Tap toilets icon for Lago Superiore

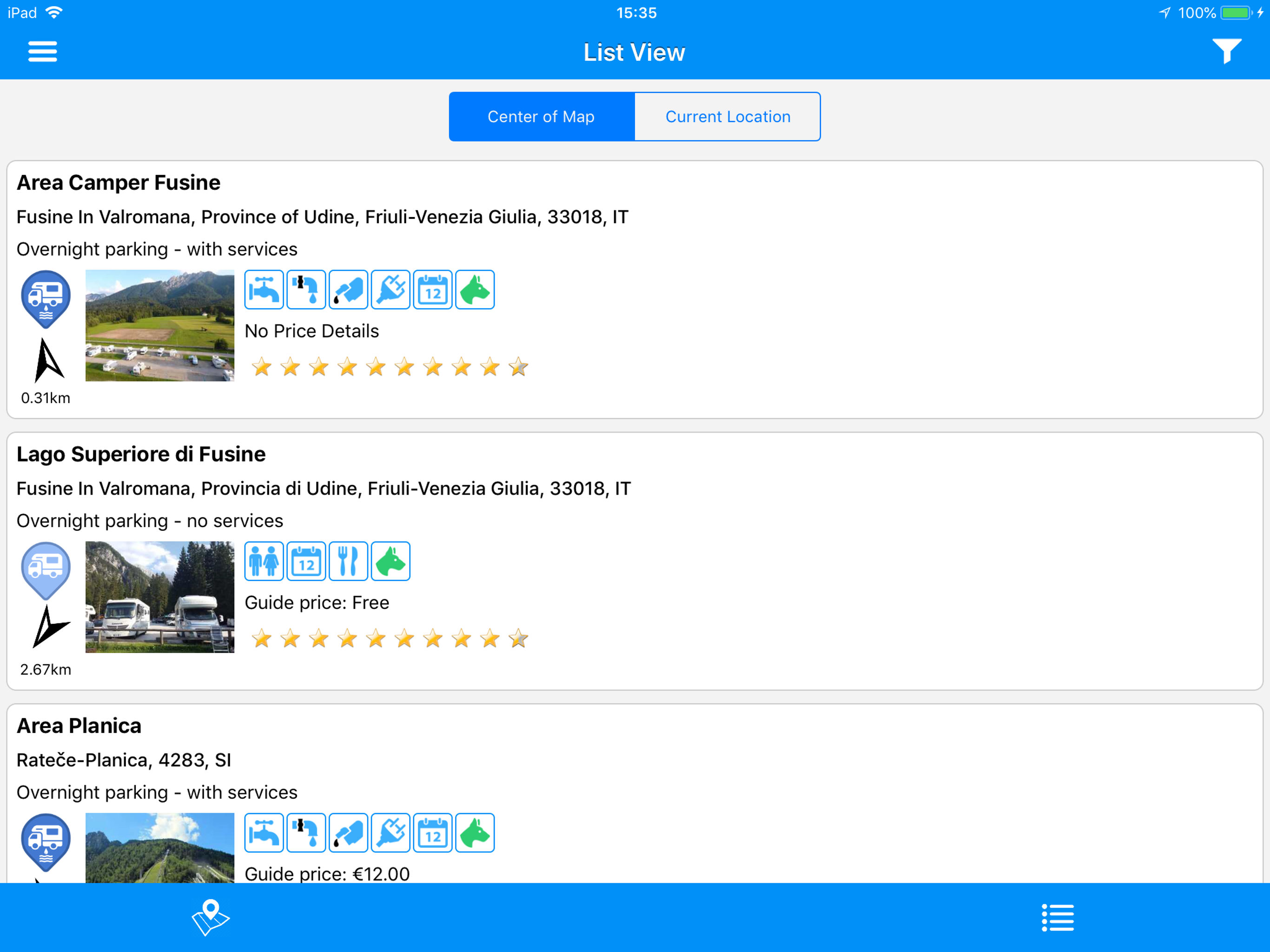264,561
